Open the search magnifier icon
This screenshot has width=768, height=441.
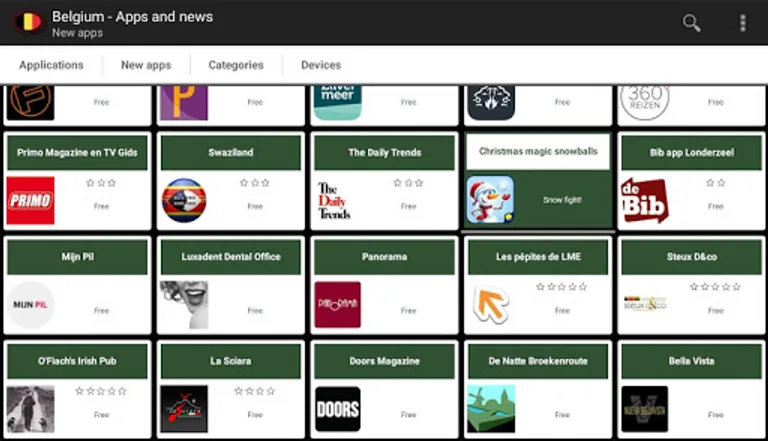tap(691, 23)
